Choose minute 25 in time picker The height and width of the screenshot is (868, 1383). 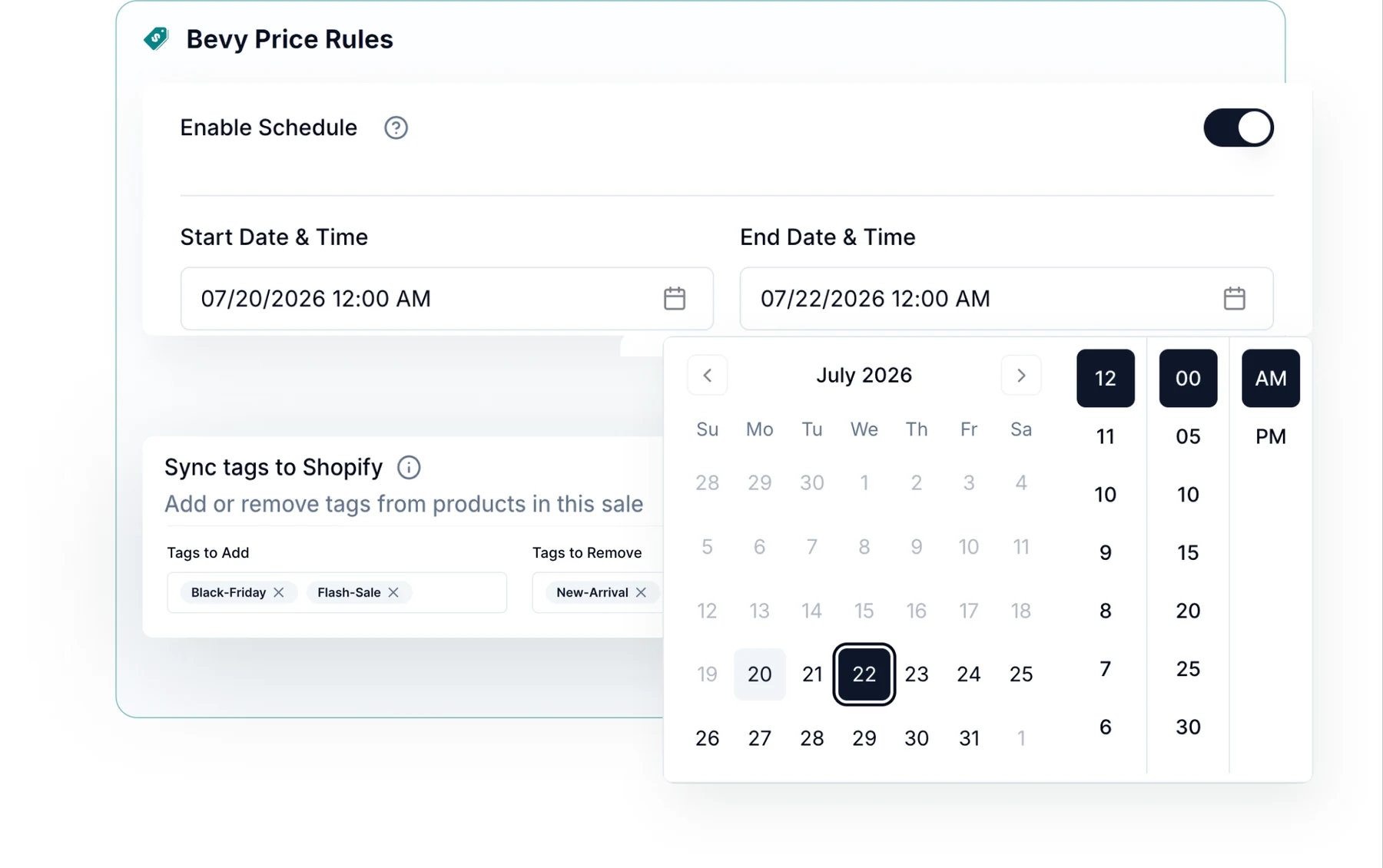1189,668
